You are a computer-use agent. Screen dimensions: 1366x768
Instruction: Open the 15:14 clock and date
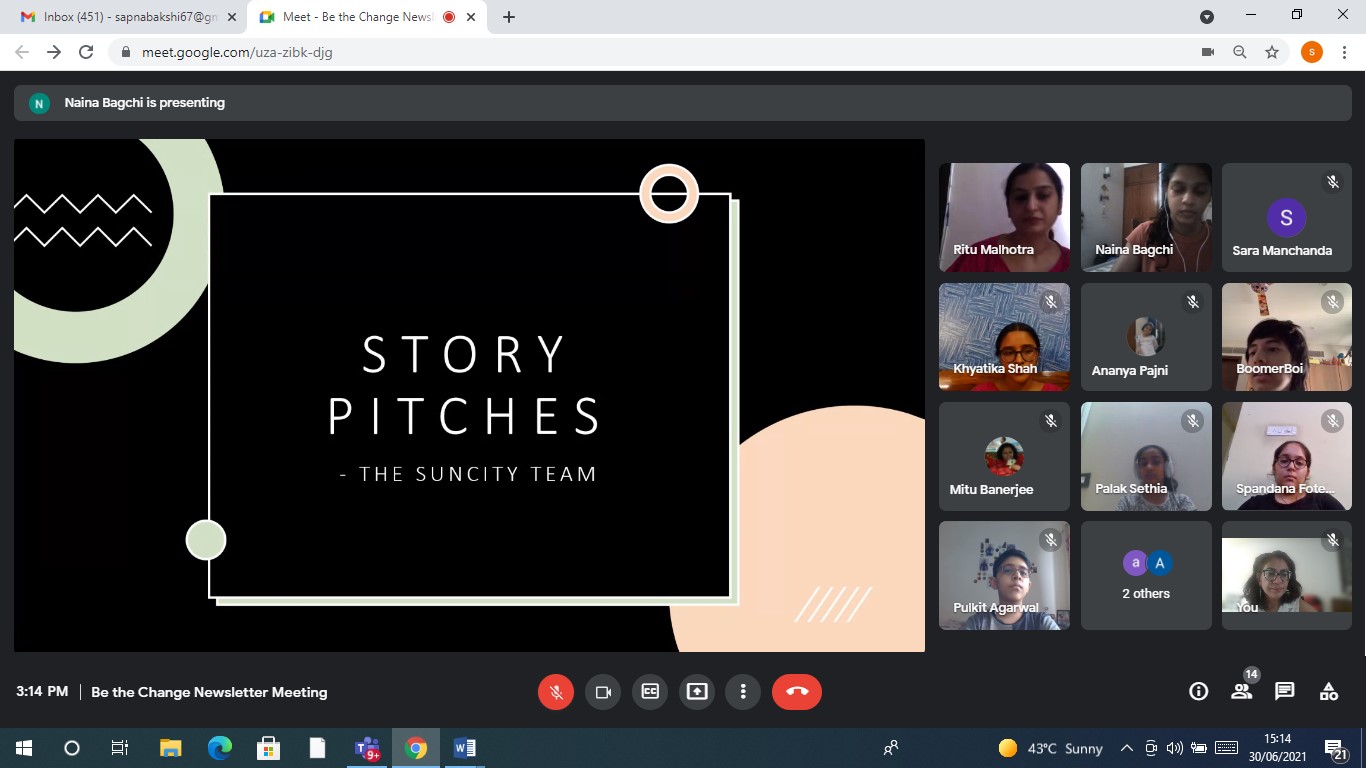click(1278, 748)
